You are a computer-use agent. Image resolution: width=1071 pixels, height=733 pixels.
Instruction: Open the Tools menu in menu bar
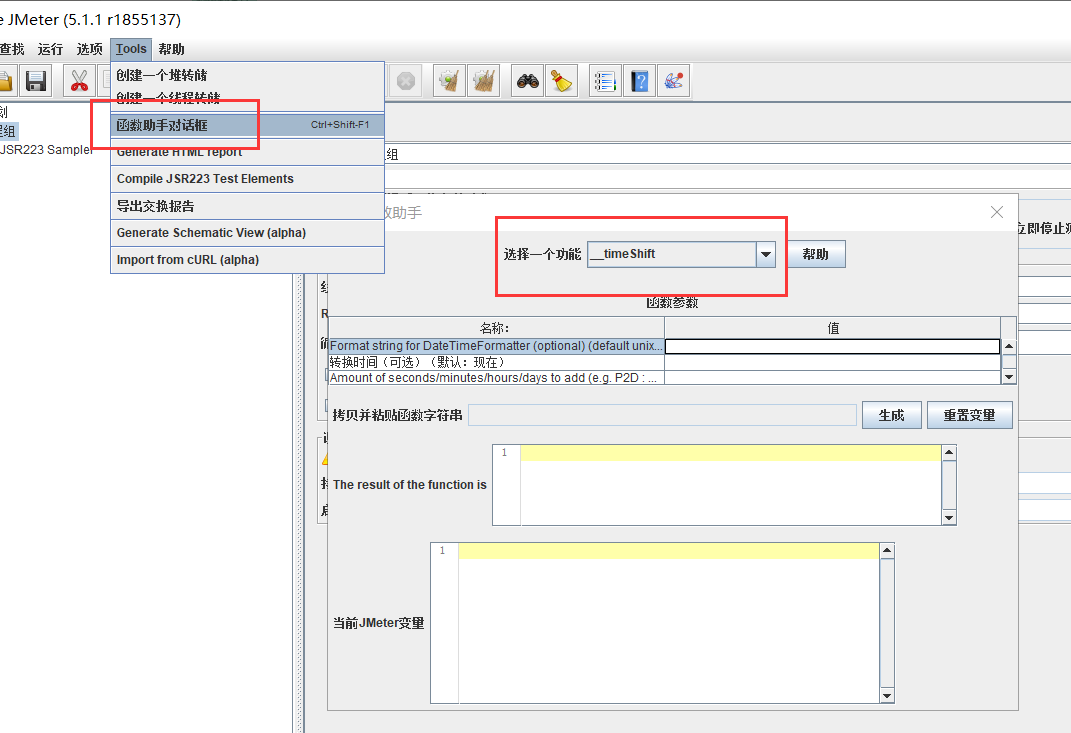(x=131, y=49)
